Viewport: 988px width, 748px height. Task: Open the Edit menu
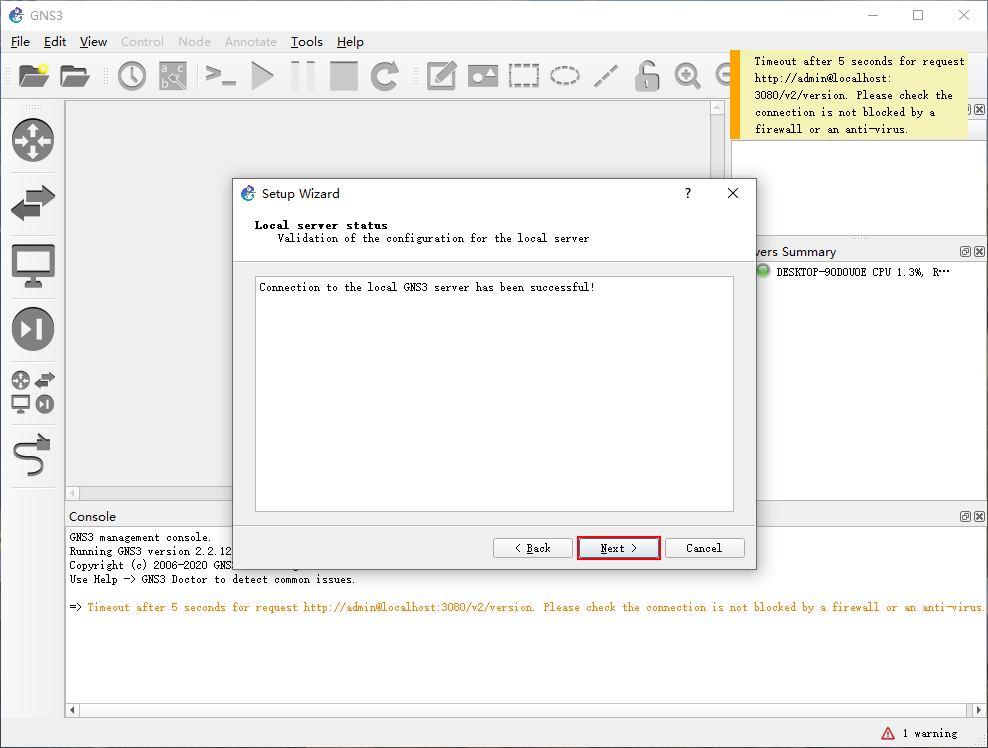55,42
